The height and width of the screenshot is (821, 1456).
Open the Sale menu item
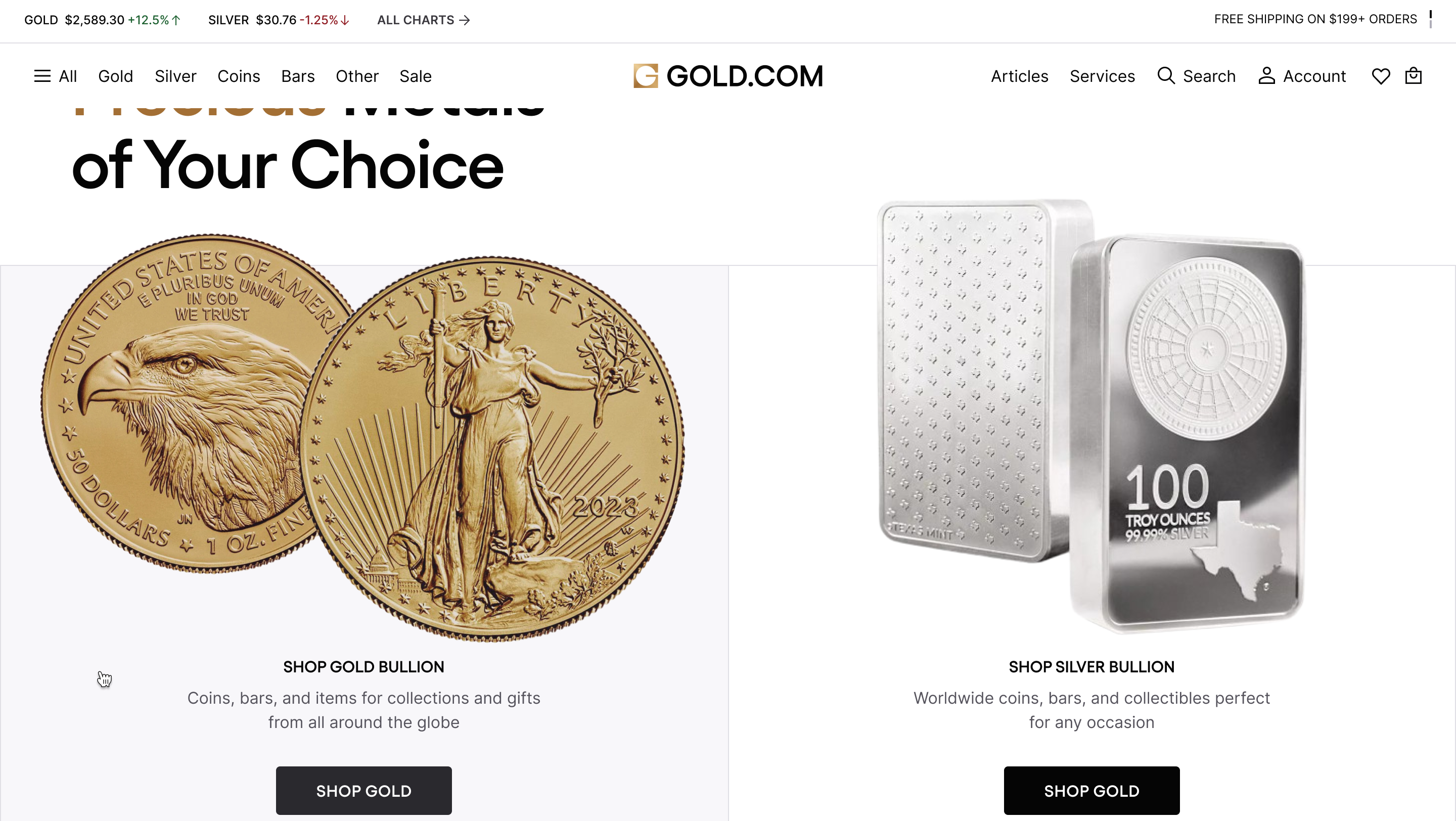coord(416,76)
